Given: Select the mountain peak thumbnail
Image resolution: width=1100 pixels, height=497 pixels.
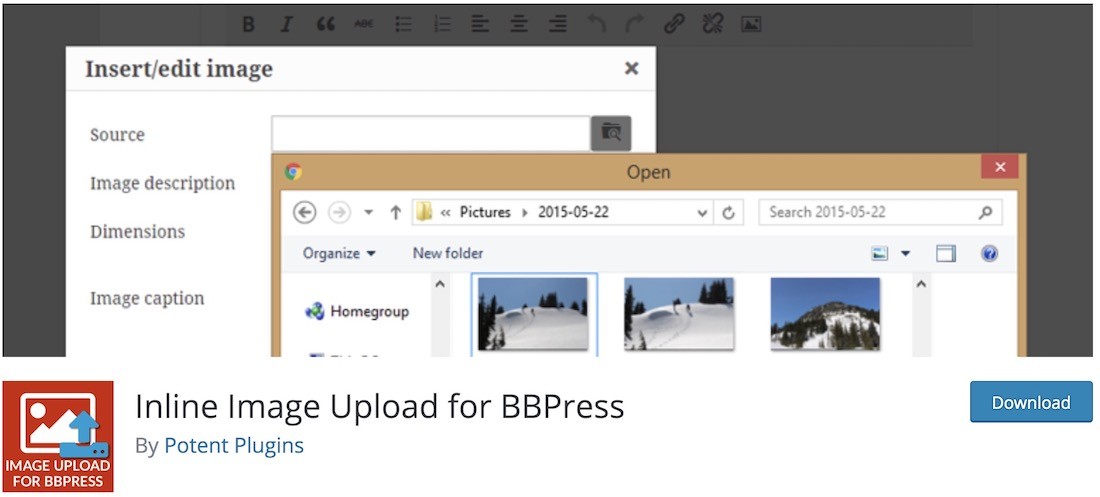Looking at the screenshot, I should pos(825,314).
